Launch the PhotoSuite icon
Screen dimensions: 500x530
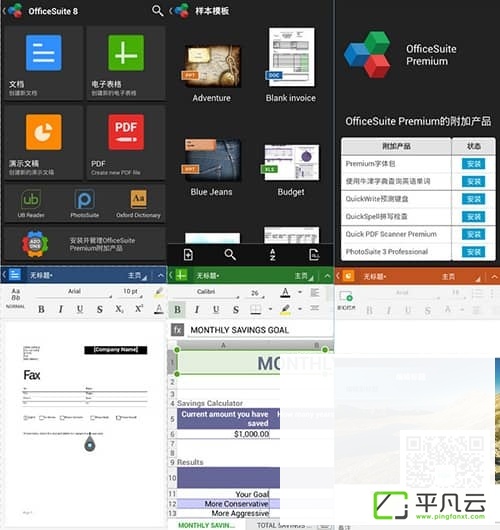pos(85,203)
